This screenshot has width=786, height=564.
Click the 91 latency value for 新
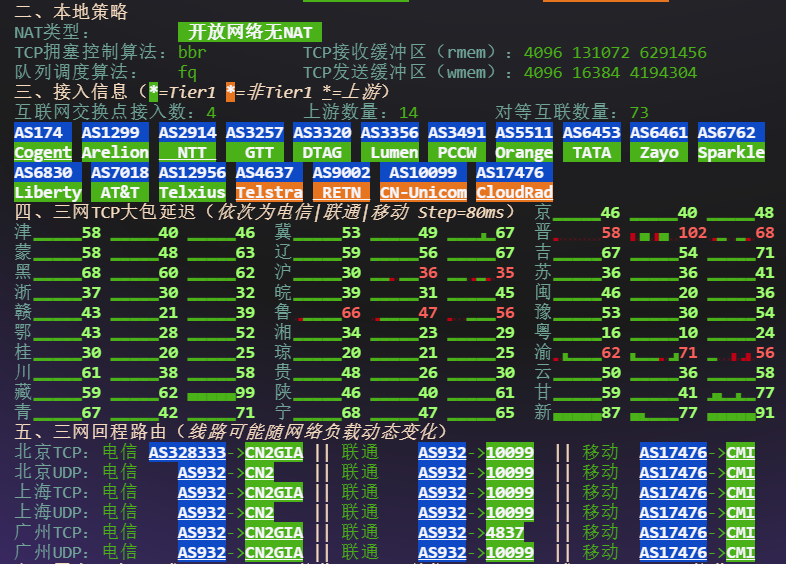click(764, 413)
